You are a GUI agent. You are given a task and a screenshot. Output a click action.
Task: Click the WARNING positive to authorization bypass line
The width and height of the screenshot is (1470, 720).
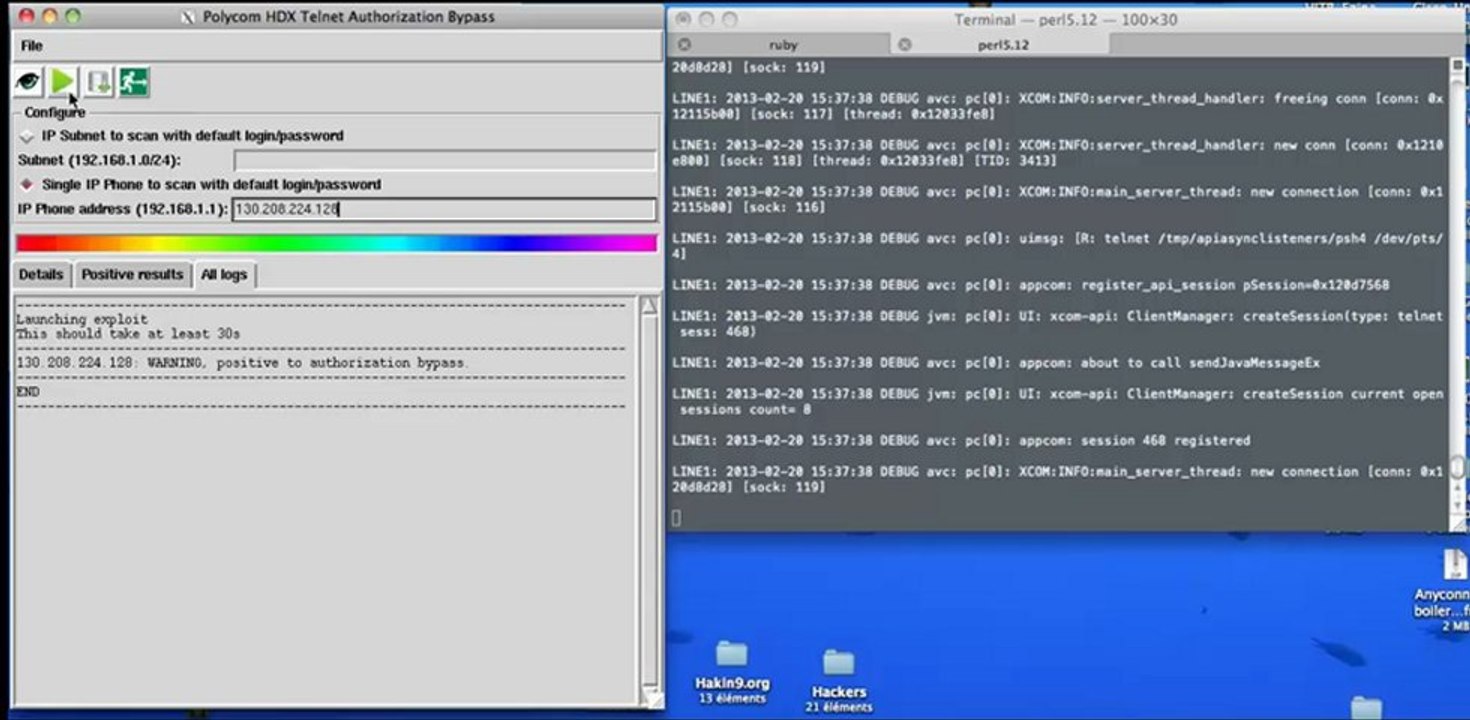(242, 363)
